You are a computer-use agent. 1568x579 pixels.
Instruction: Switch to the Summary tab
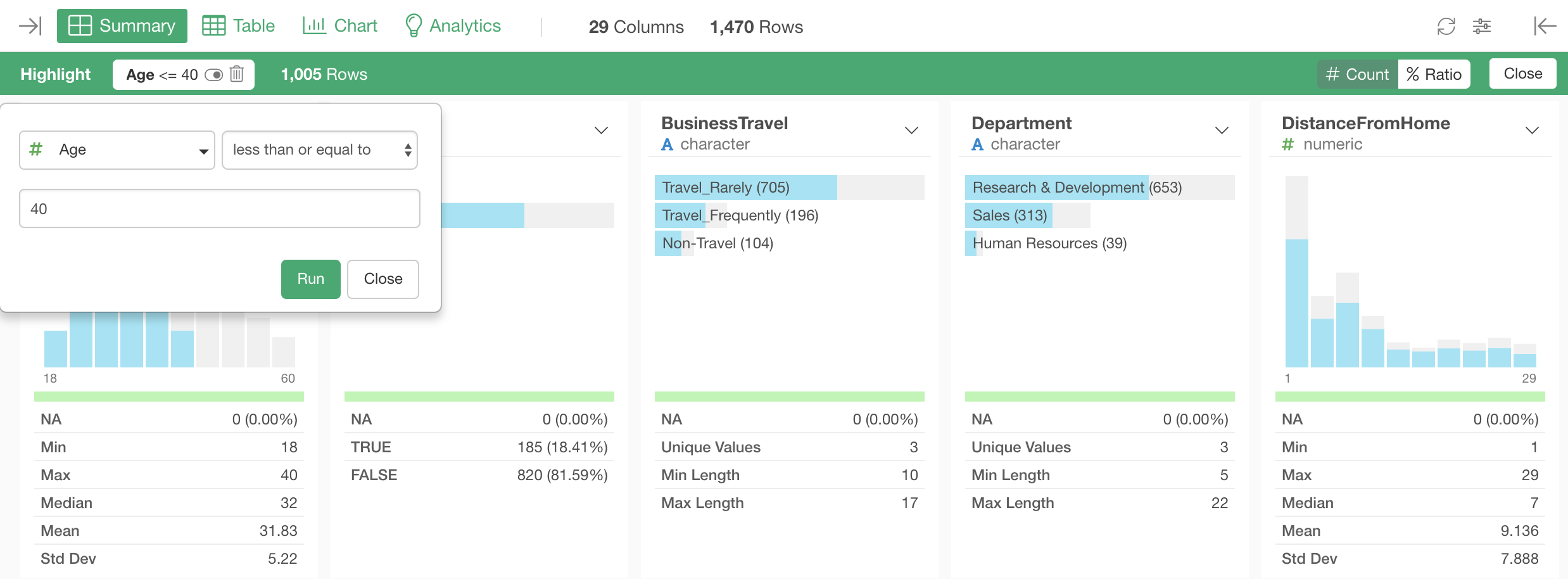122,26
